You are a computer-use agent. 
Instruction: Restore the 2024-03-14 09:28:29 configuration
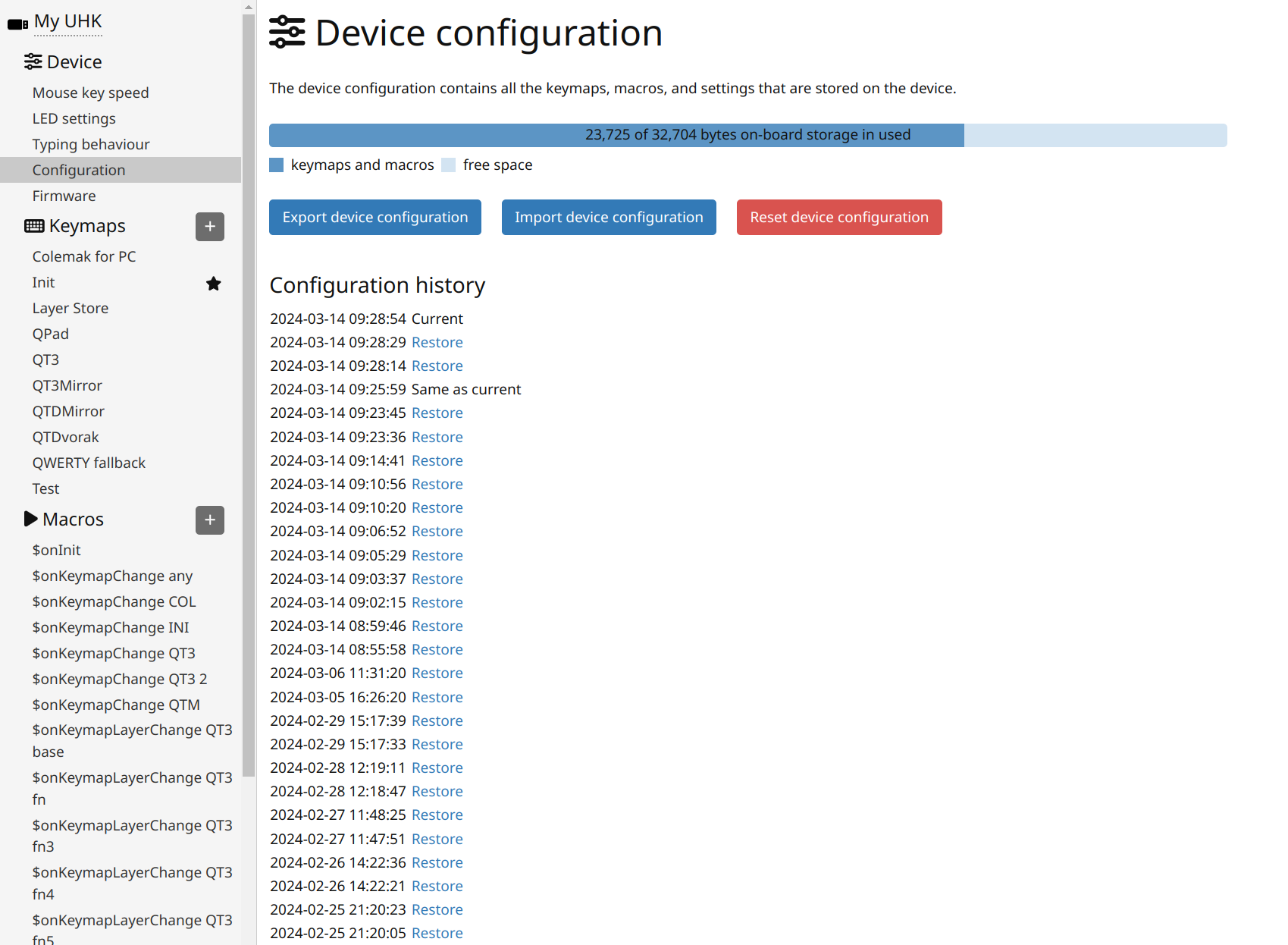point(437,343)
